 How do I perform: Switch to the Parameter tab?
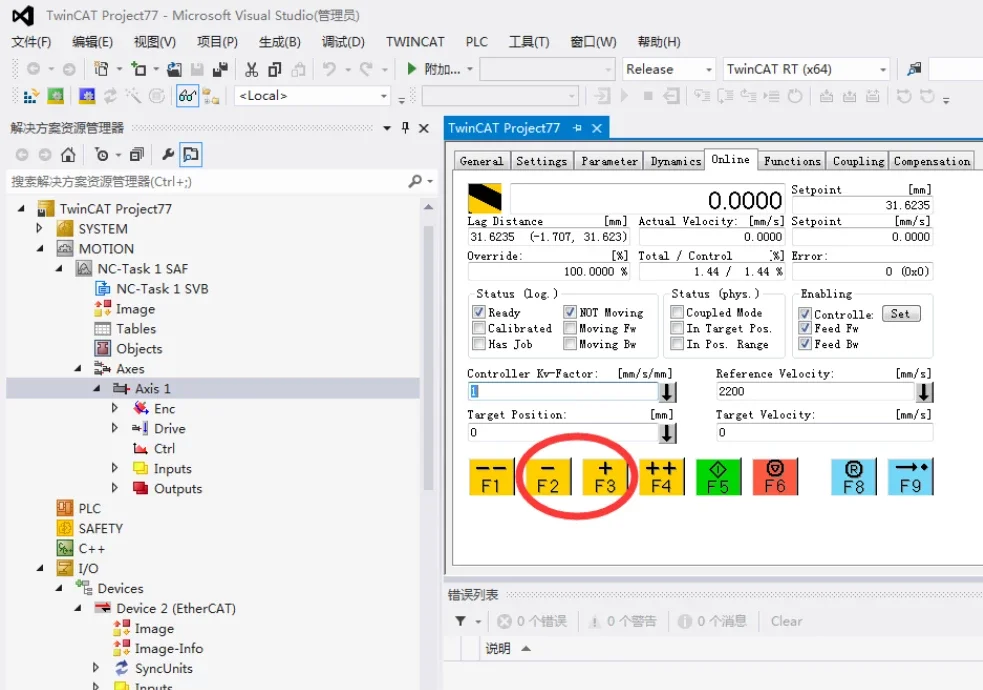[x=609, y=161]
